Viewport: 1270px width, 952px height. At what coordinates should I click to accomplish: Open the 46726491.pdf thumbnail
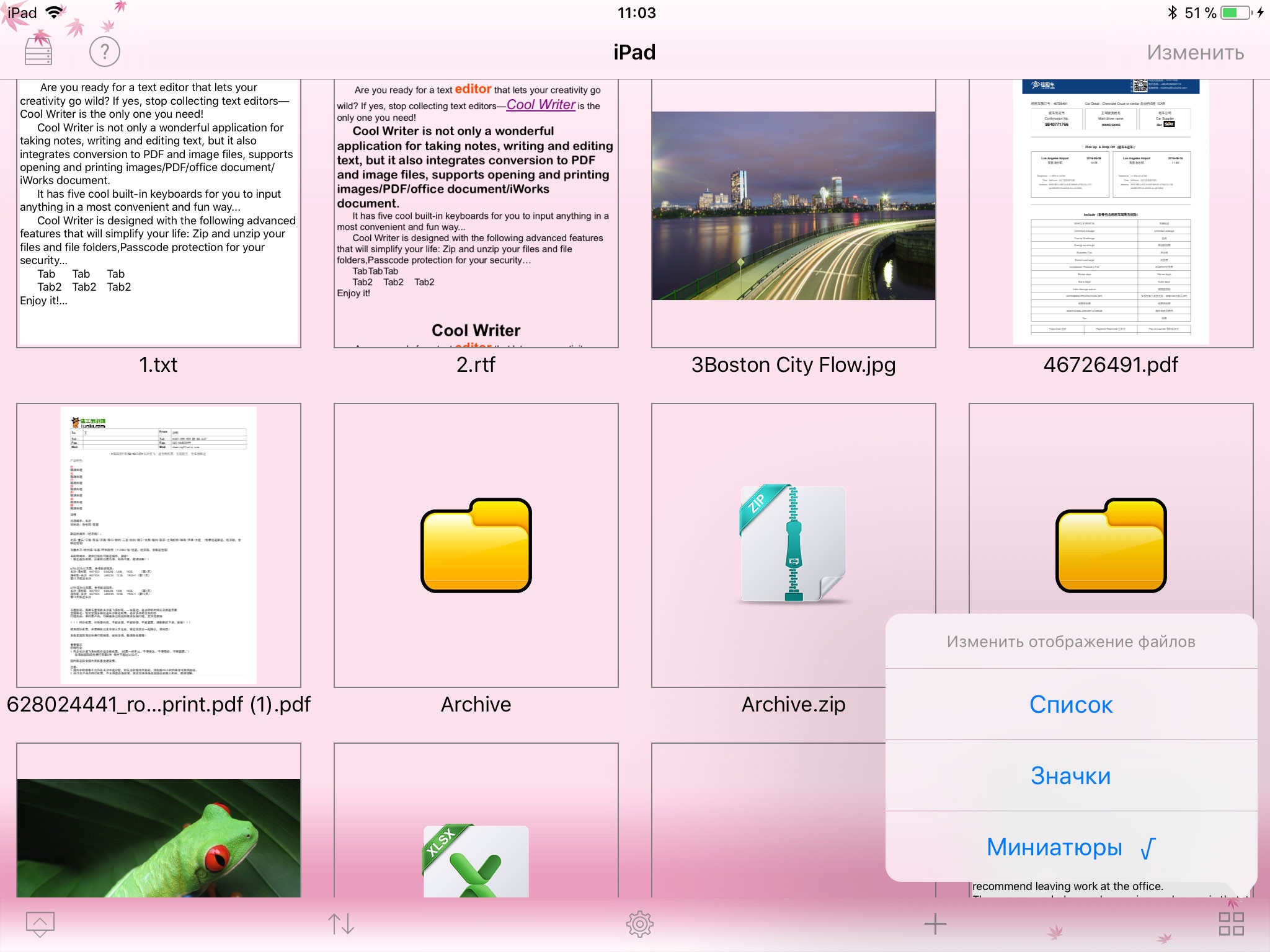1111,214
